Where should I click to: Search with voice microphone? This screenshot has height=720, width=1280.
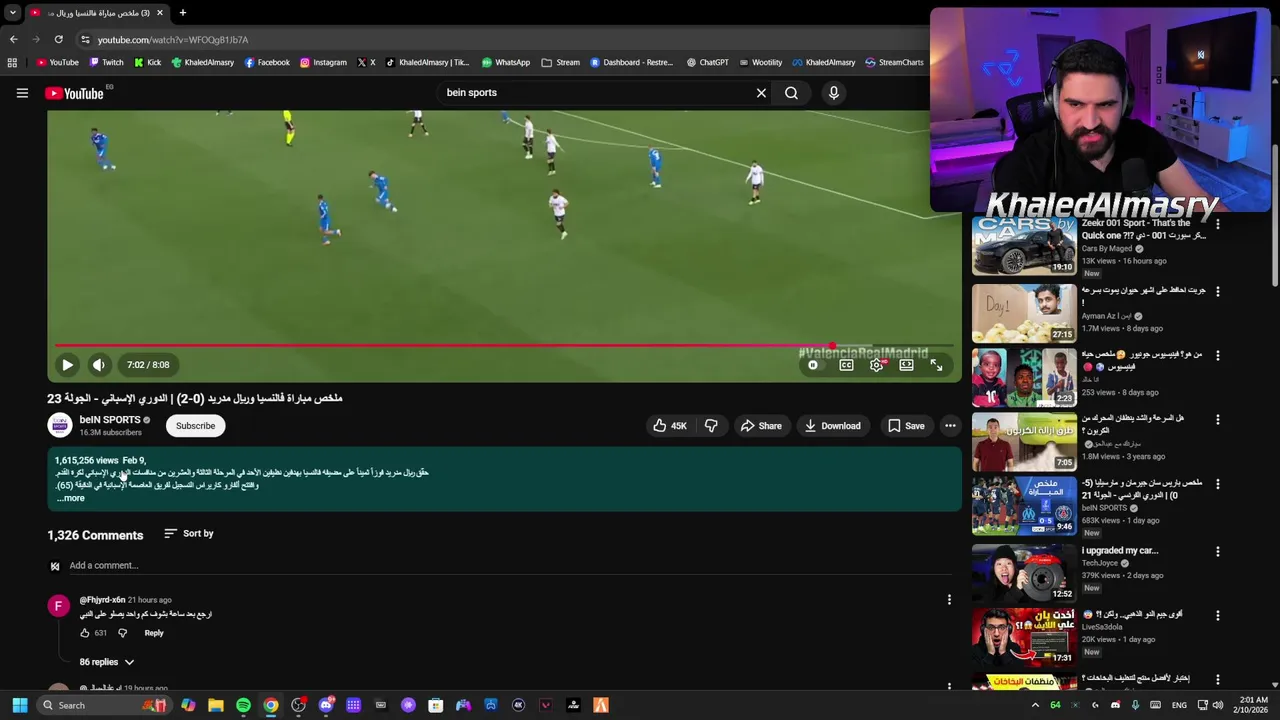[x=834, y=93]
